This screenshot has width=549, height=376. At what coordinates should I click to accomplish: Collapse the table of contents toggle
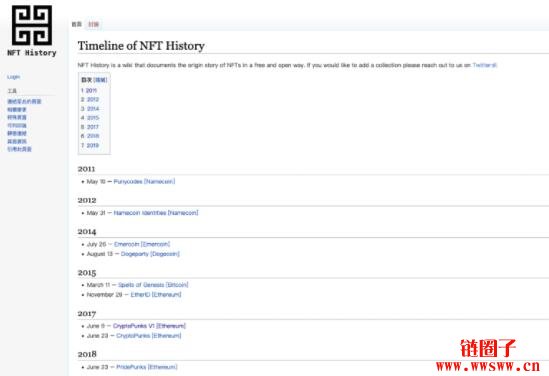pos(100,80)
